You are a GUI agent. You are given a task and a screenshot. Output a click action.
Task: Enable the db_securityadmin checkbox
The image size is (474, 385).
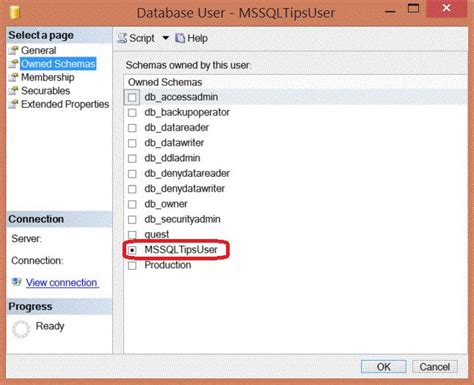[x=132, y=219]
